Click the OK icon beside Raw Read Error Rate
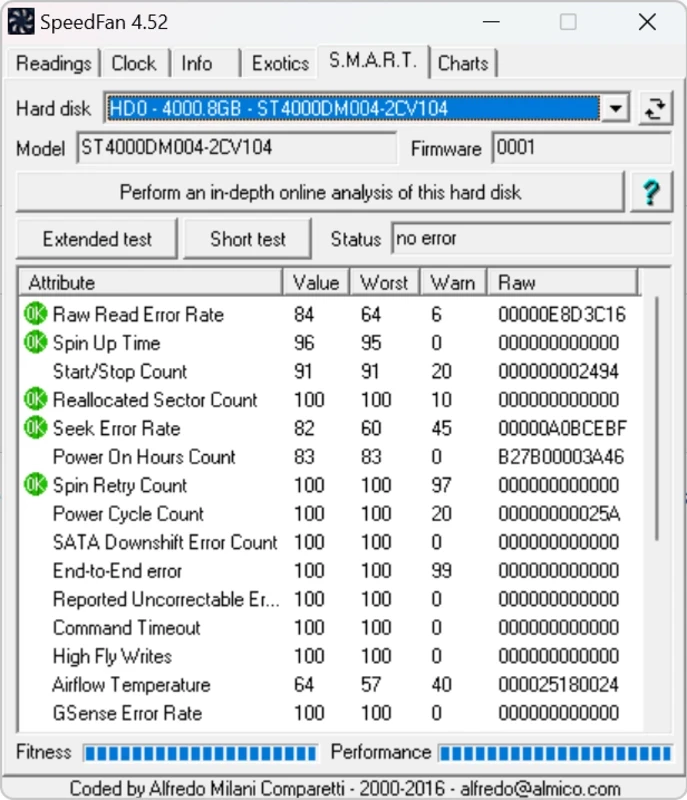Viewport: 687px width, 800px height. tap(35, 314)
